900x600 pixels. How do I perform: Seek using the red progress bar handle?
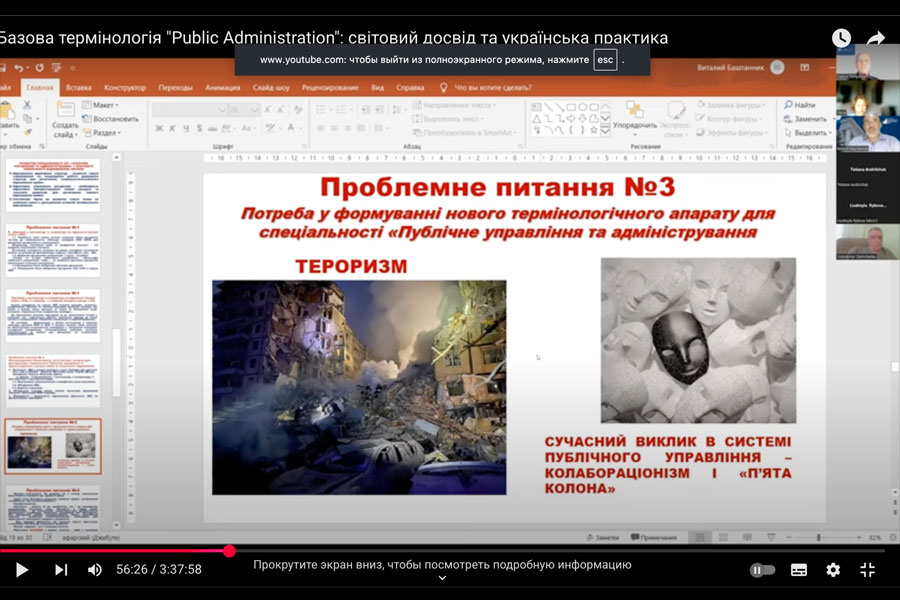tap(229, 551)
